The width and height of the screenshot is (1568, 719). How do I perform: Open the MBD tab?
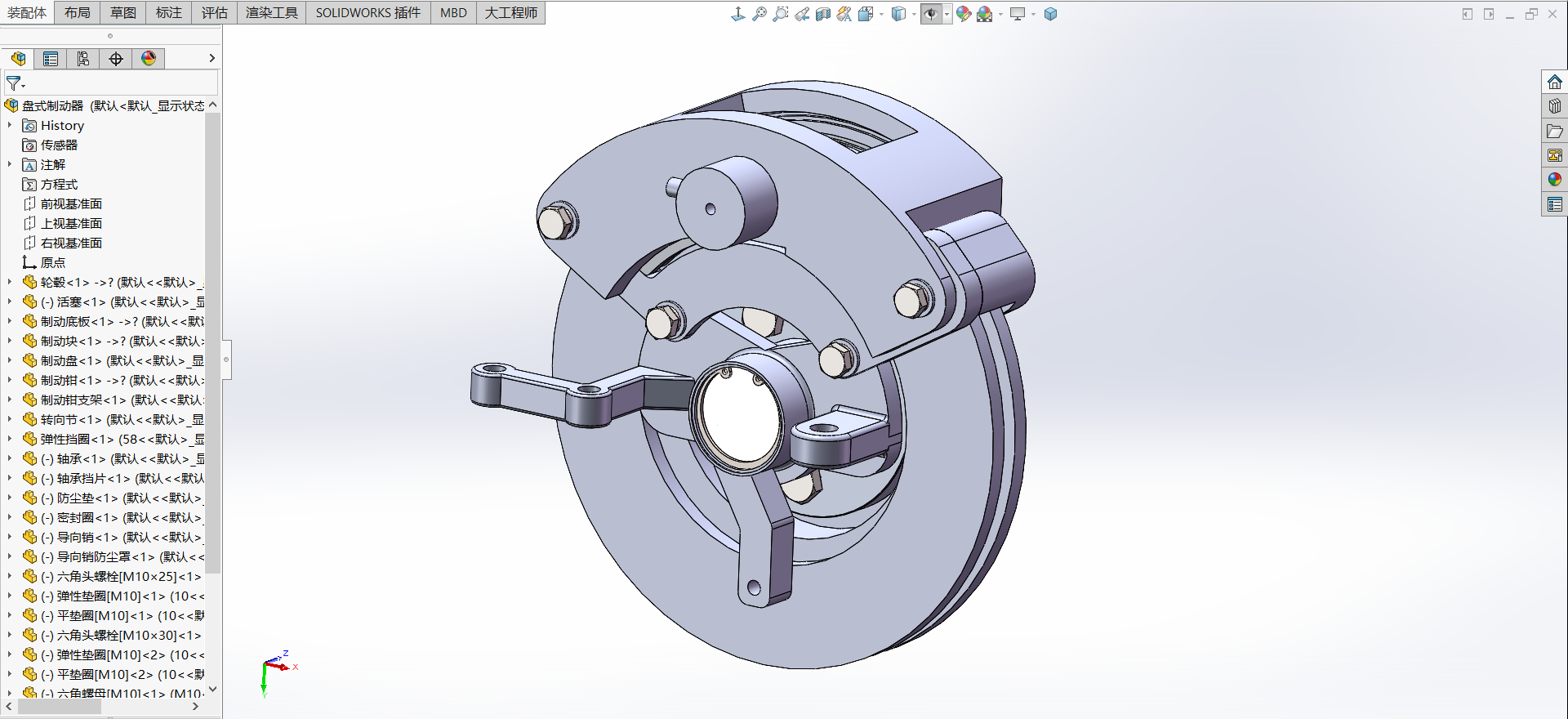453,12
